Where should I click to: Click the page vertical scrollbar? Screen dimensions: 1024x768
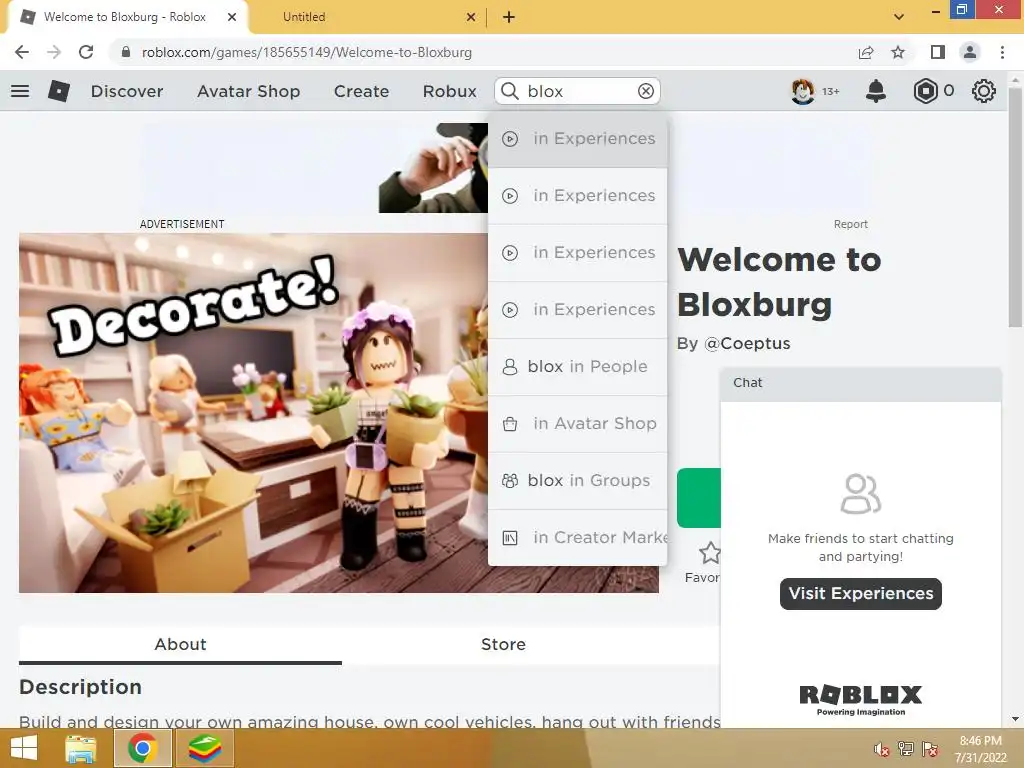[1015, 207]
